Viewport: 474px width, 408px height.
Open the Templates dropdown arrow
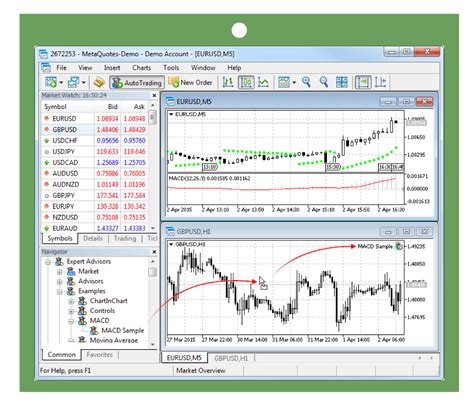coord(294,82)
